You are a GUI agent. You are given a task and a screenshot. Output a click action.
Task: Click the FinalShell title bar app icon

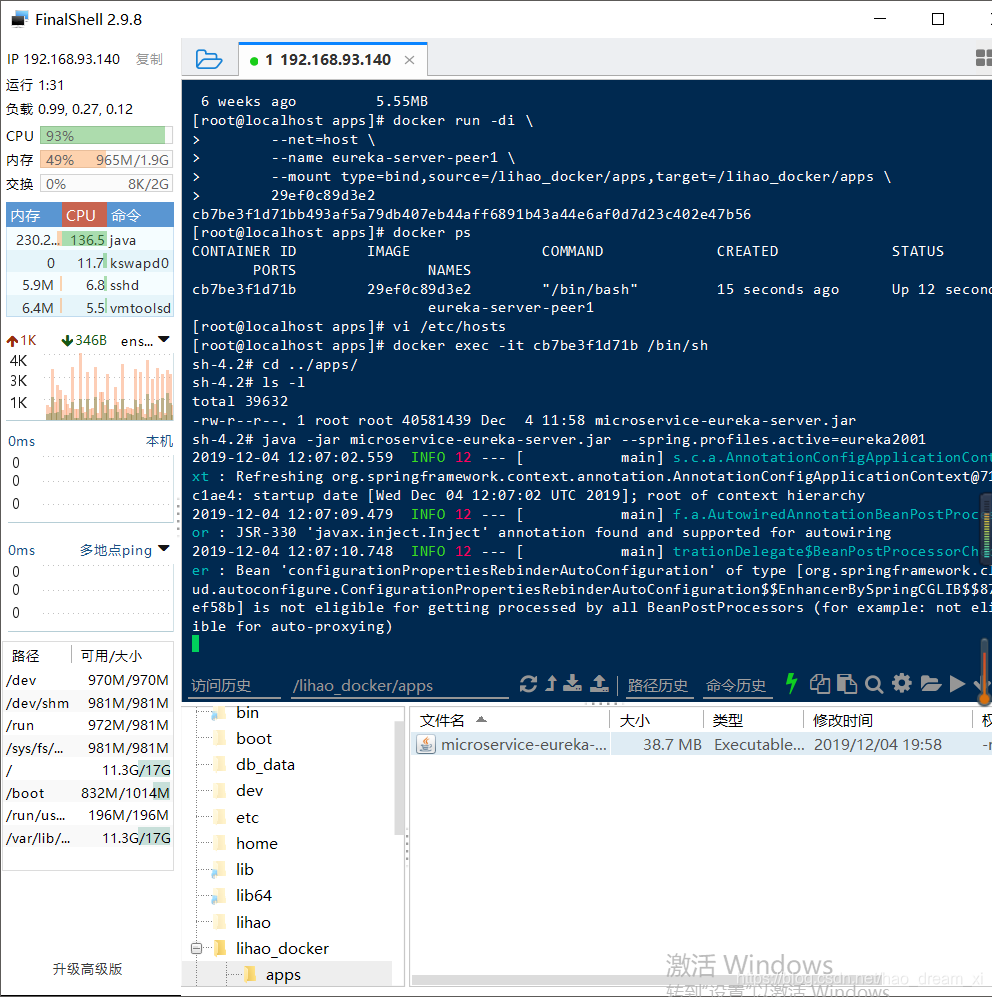(x=19, y=19)
